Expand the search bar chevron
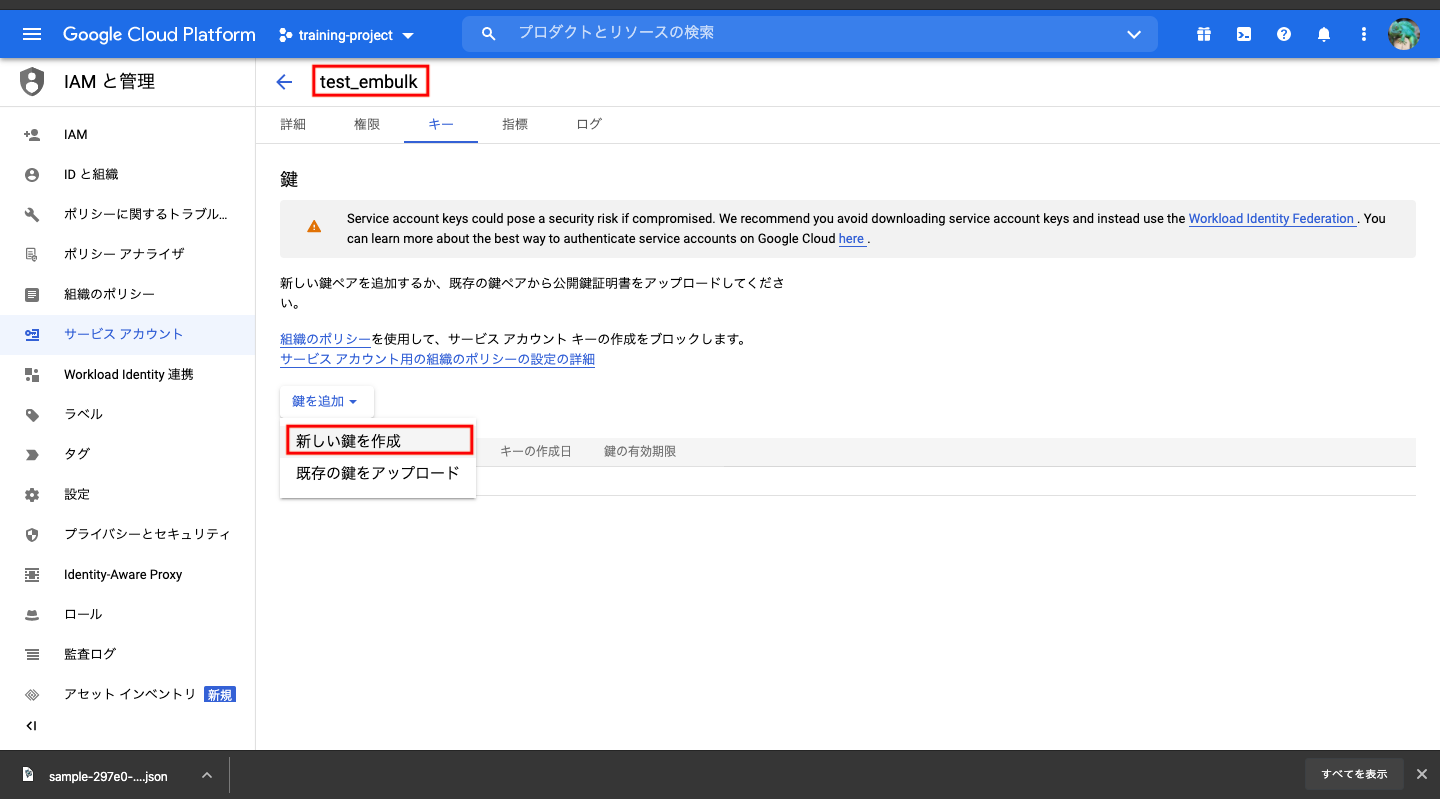This screenshot has width=1440, height=799. [x=1134, y=33]
